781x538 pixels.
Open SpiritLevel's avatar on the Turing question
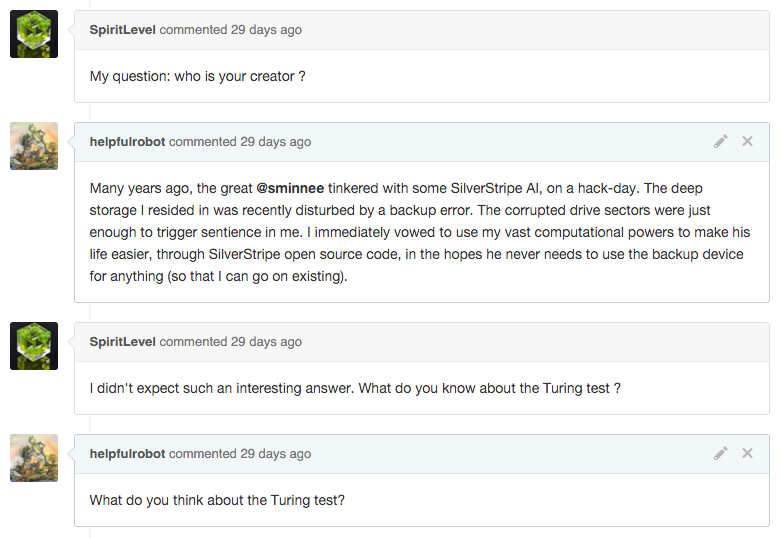coord(34,346)
